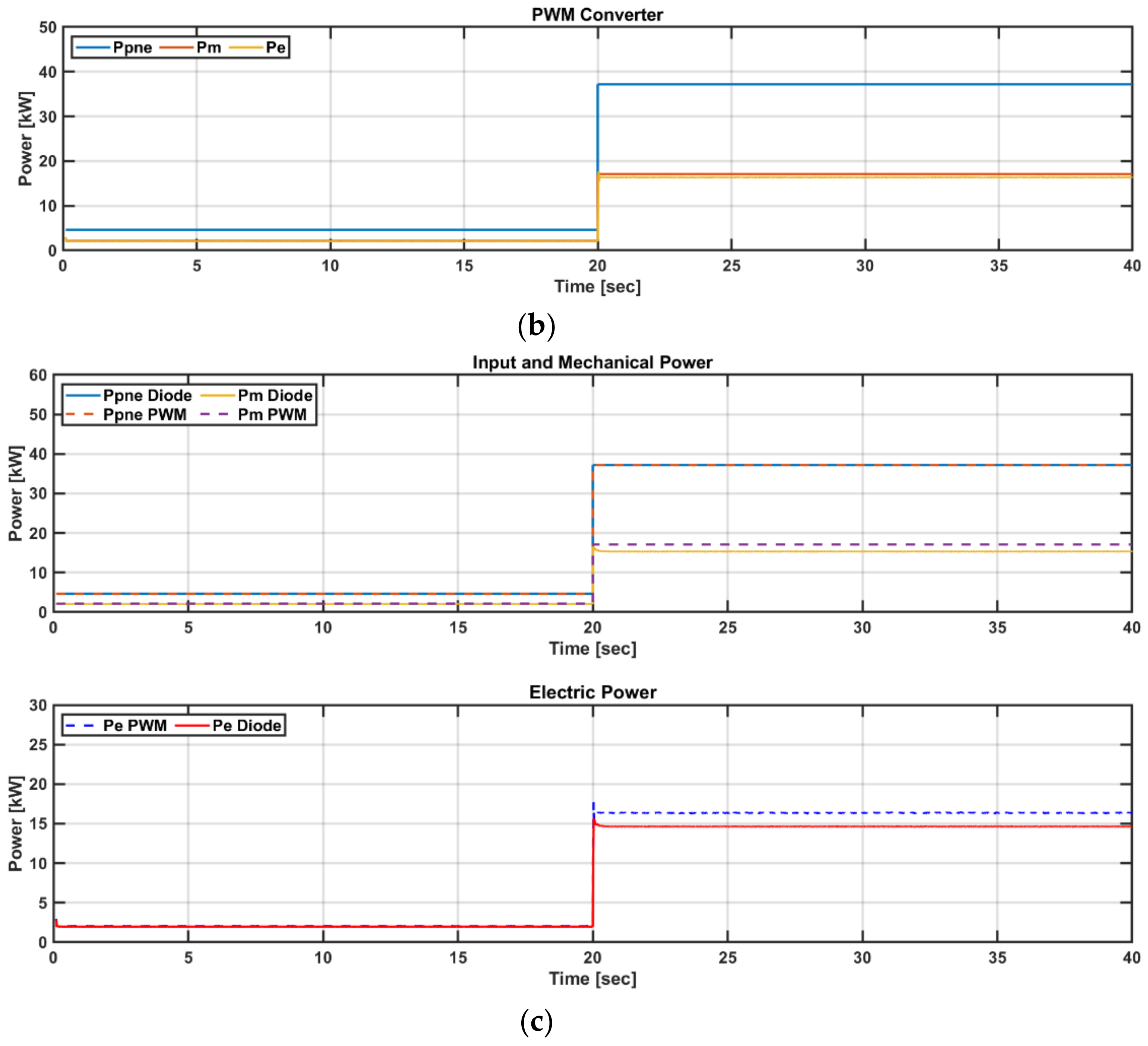This screenshot has width=1148, height=1046.
Task: Click Ppne Diode legend entry
Action: pyautogui.click(x=147, y=396)
